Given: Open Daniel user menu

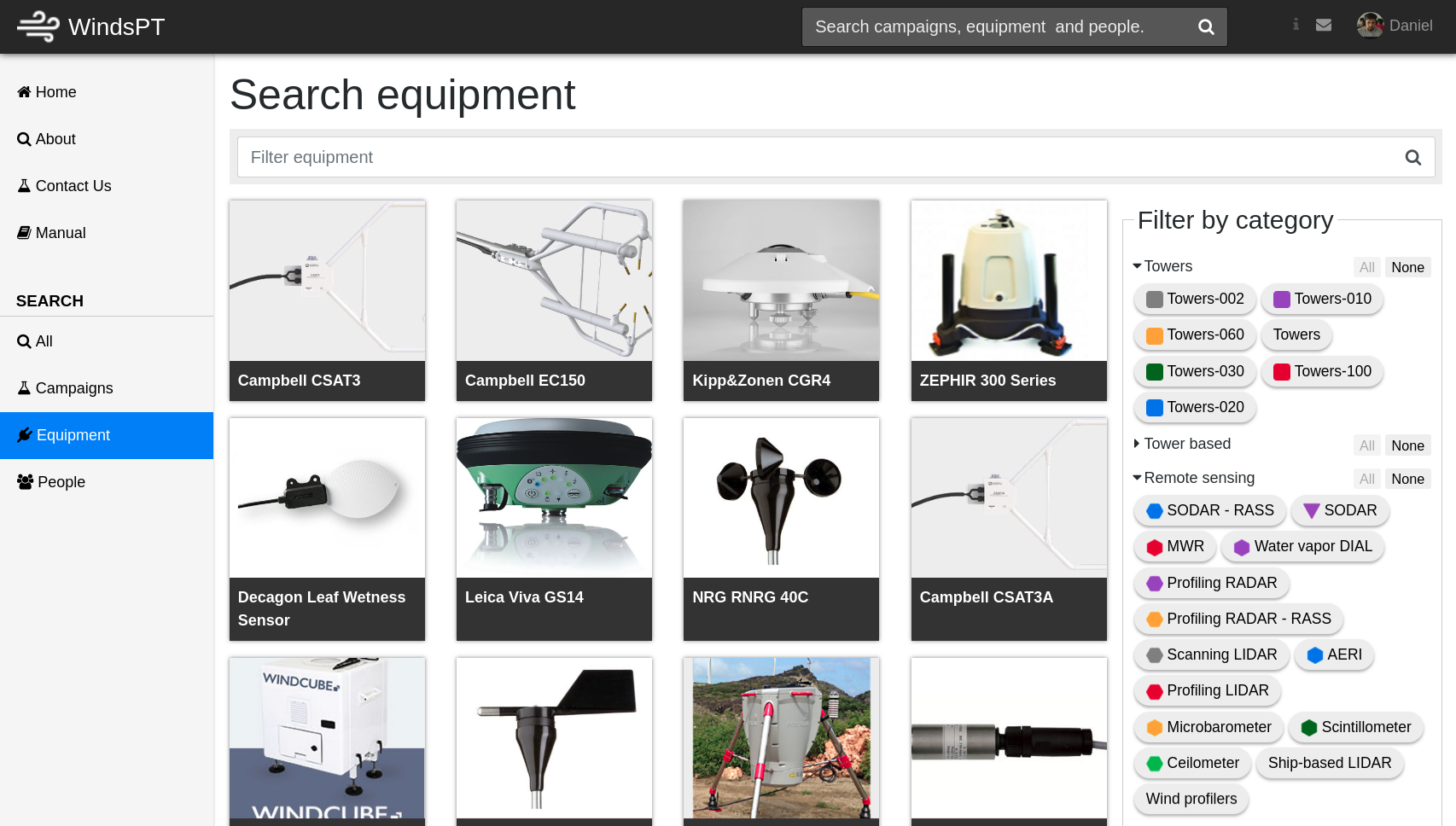Looking at the screenshot, I should tap(1395, 26).
